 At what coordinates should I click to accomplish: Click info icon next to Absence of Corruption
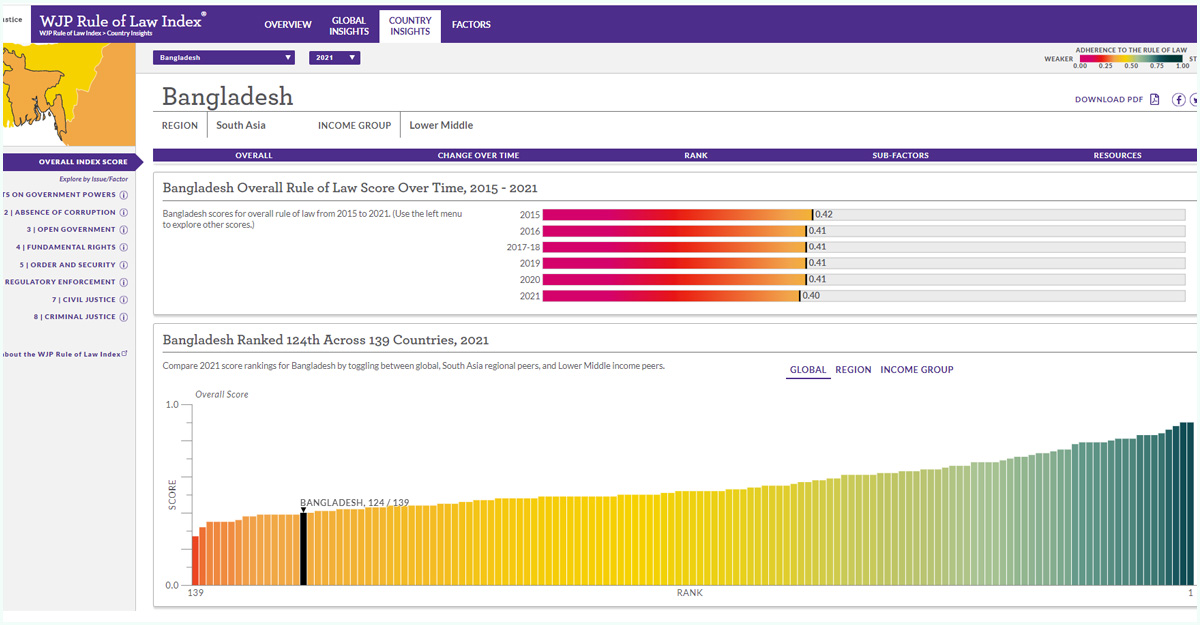pos(124,212)
